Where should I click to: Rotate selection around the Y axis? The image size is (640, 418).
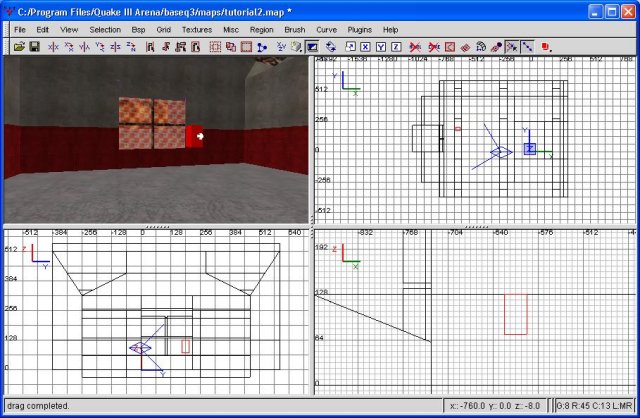pos(100,47)
